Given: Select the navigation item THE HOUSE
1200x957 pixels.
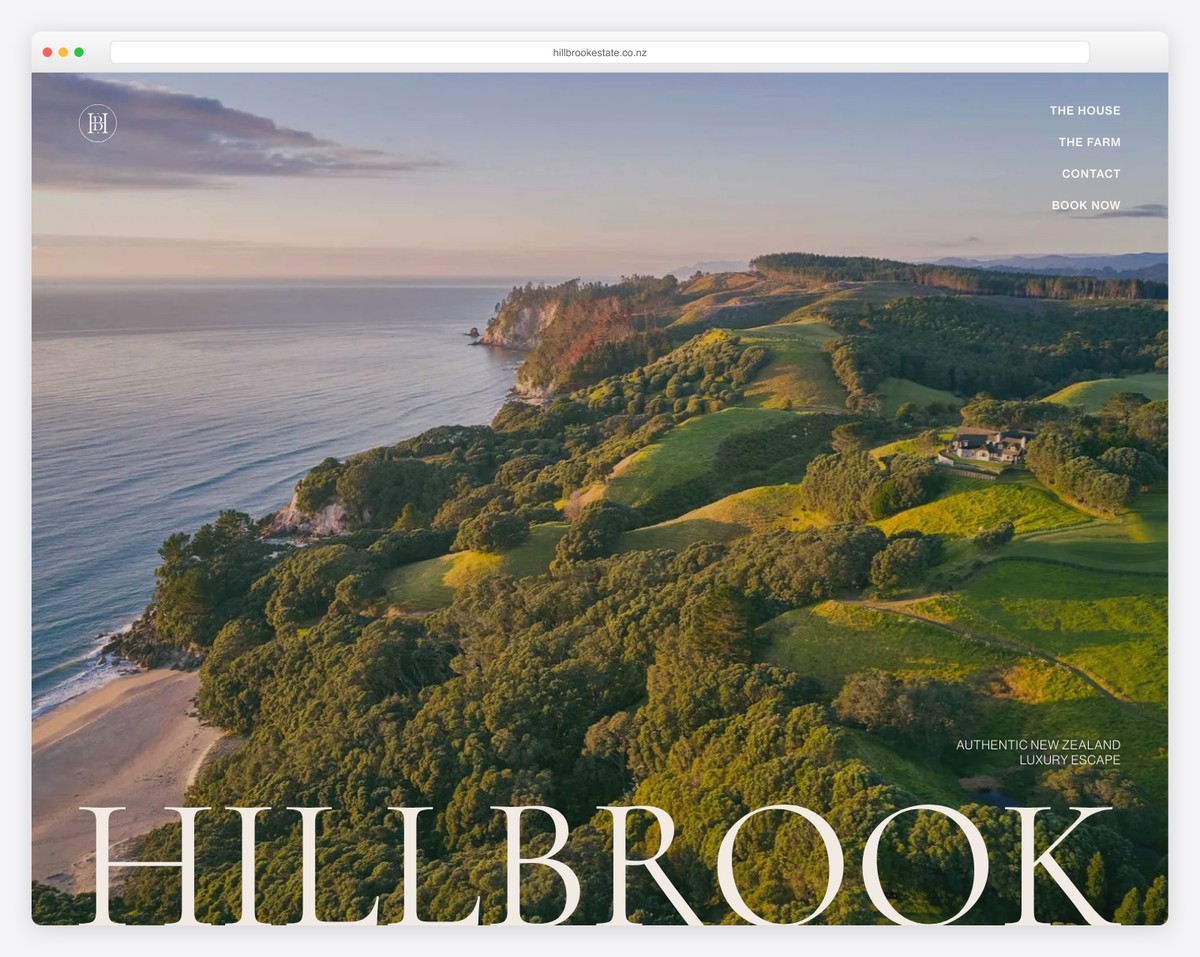Looking at the screenshot, I should click(x=1084, y=110).
